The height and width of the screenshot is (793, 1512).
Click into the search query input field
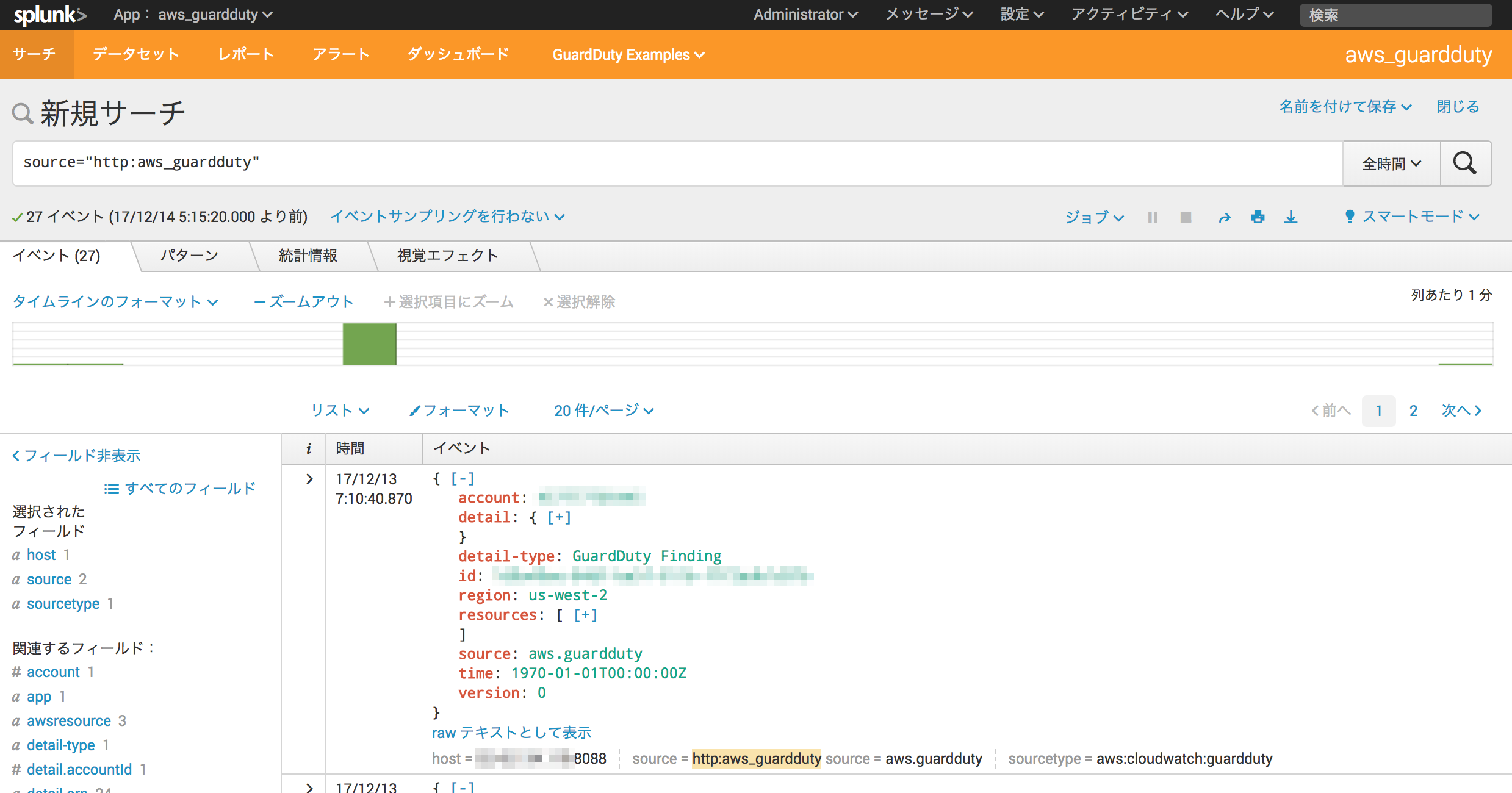[x=671, y=163]
